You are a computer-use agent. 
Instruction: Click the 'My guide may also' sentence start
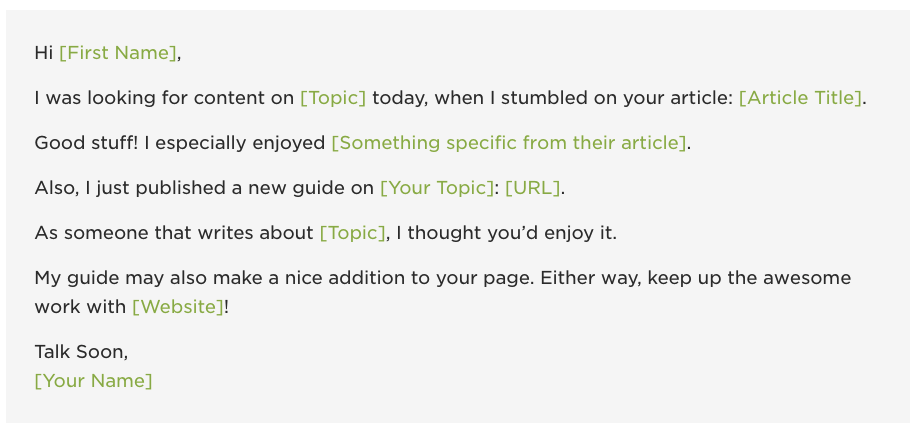point(120,278)
